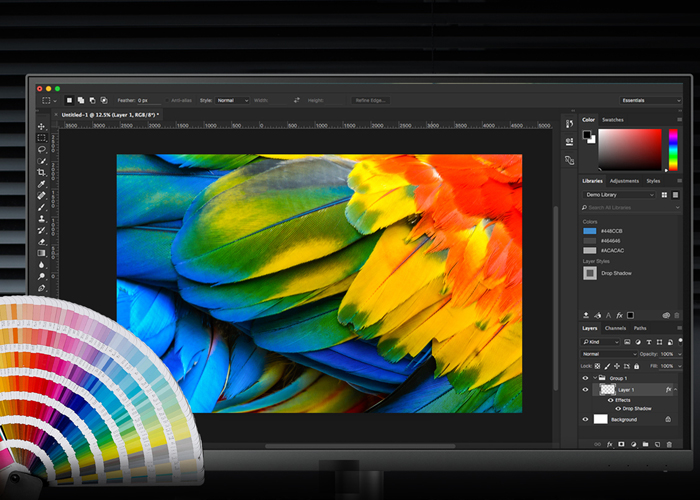Open the Opacity 100% dropdown arrow
The width and height of the screenshot is (700, 500).
point(679,354)
